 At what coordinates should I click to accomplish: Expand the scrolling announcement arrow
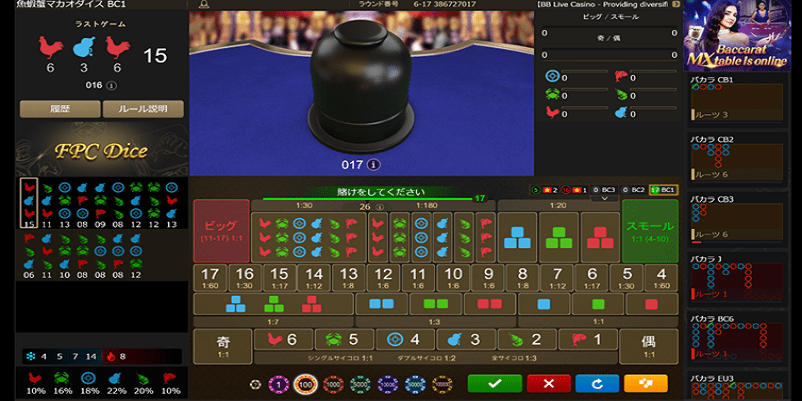click(677, 4)
